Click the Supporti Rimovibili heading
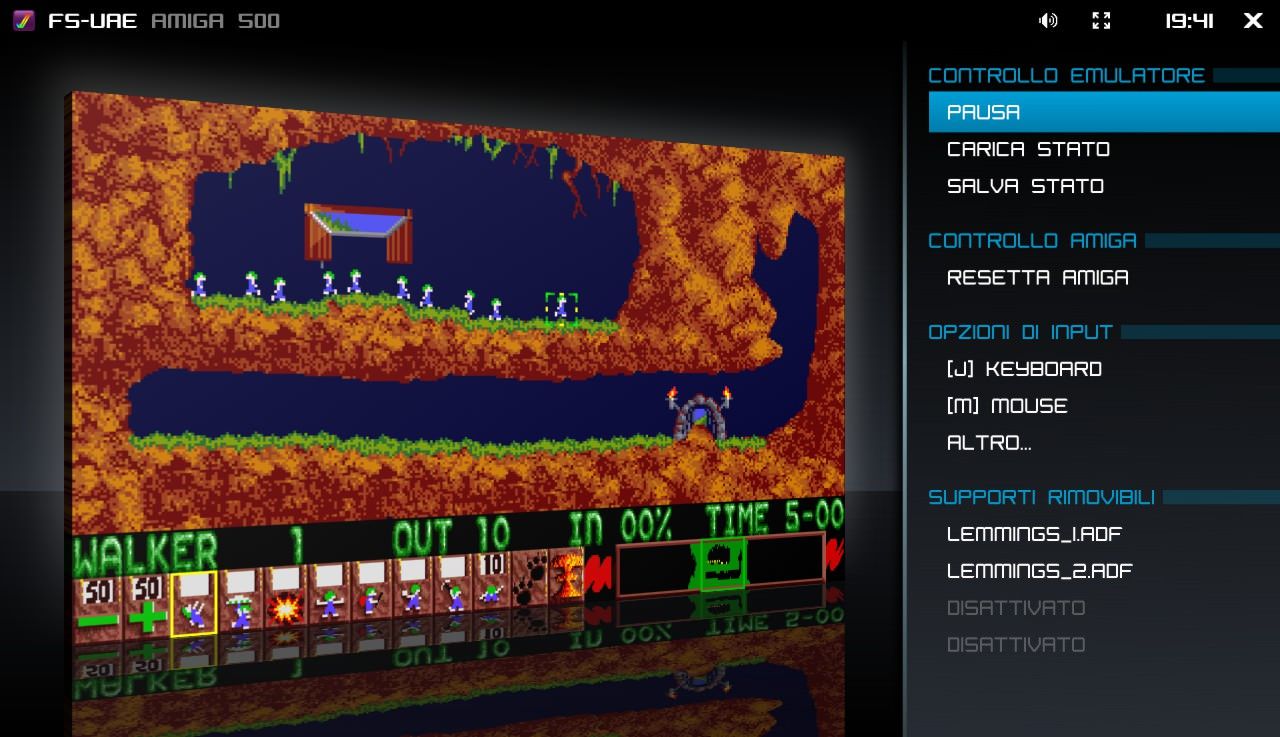The width and height of the screenshot is (1280, 737). 1041,497
